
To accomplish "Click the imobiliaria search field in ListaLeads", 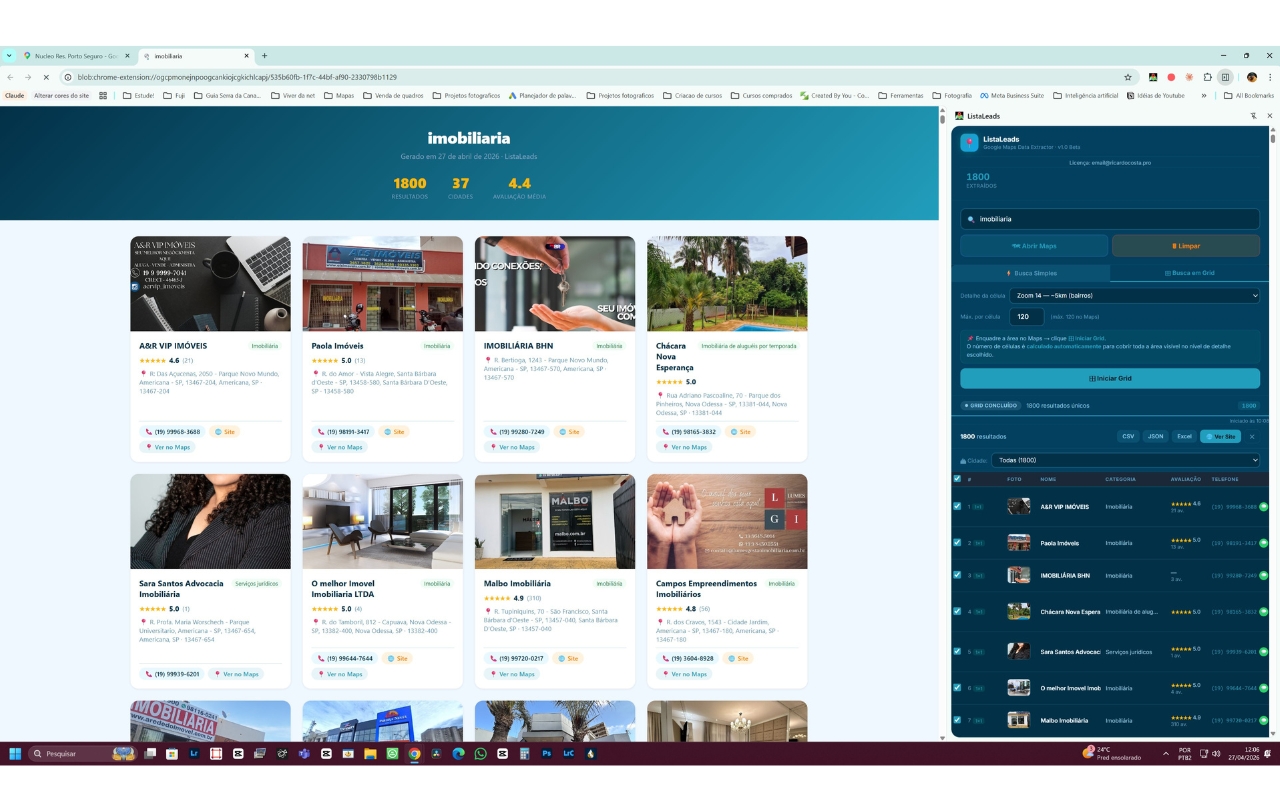I will pyautogui.click(x=1110, y=219).
